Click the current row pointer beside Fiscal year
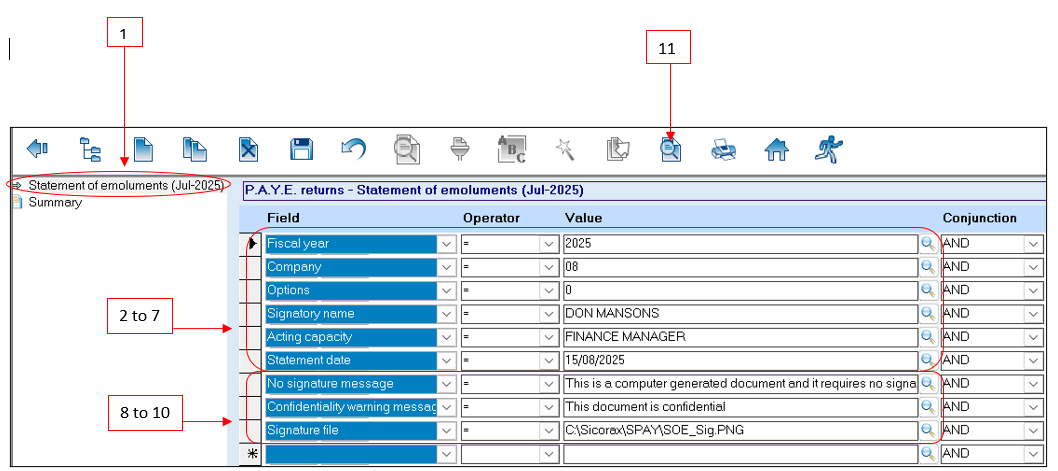The width and height of the screenshot is (1058, 471). [252, 244]
